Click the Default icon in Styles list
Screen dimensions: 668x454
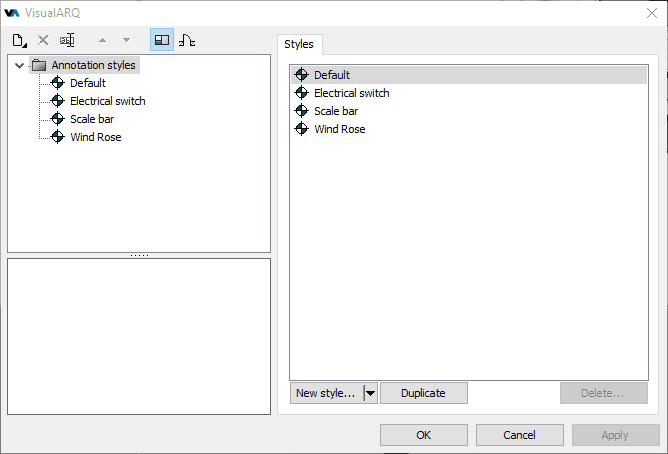302,75
